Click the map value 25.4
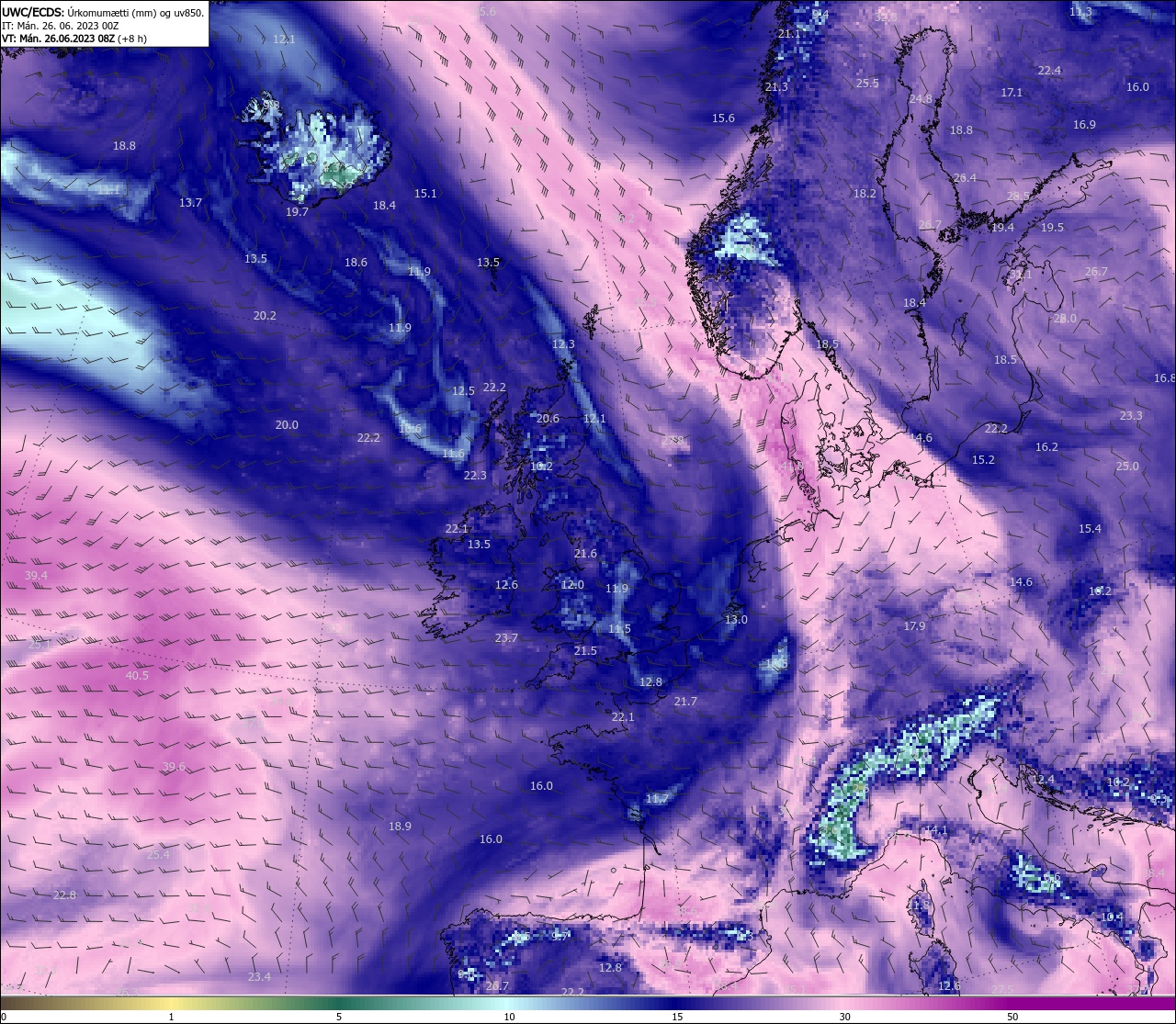Viewport: 1176px width, 1024px height. coord(158,854)
